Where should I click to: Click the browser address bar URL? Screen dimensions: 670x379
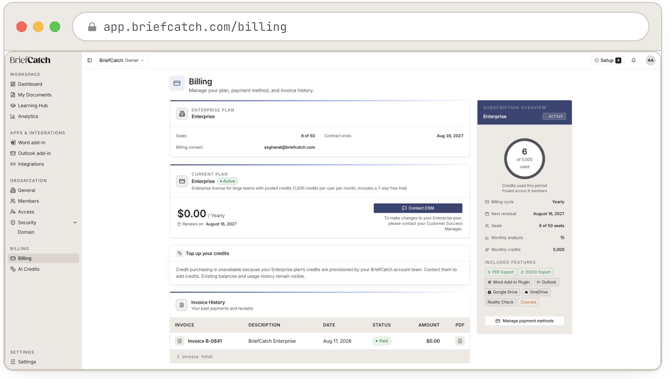(x=195, y=27)
